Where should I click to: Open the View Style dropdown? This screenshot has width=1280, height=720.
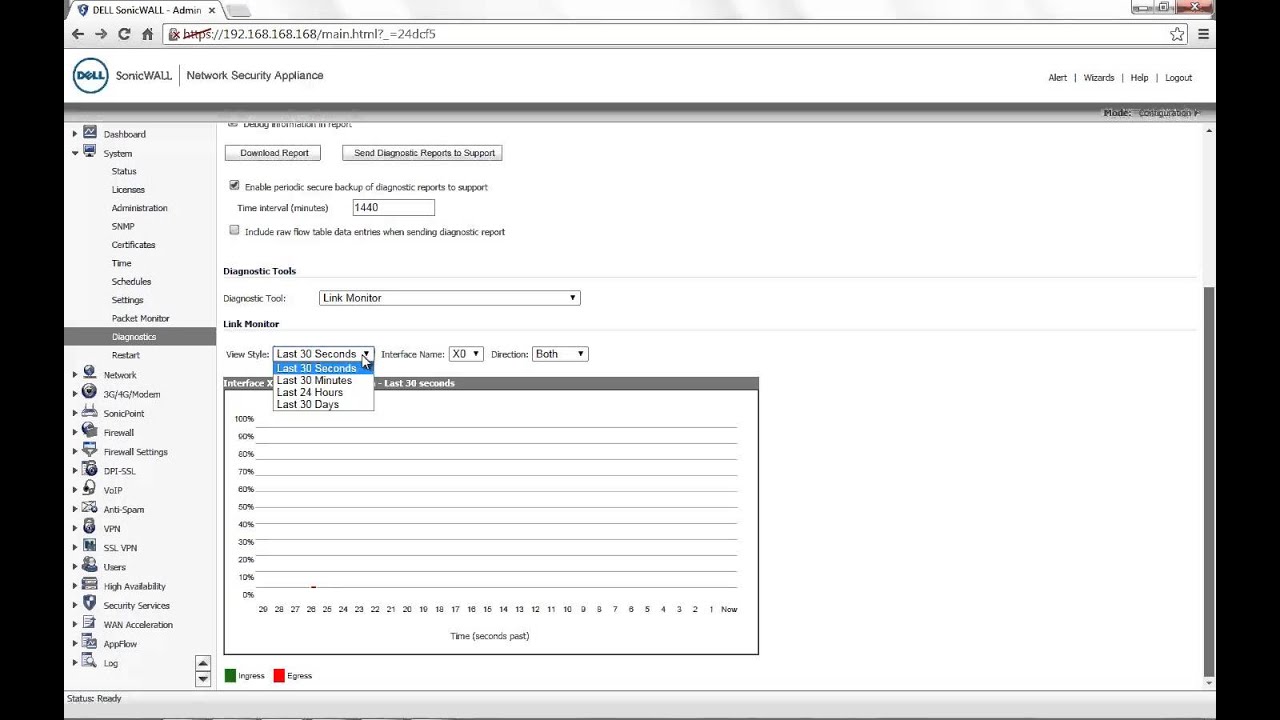click(323, 354)
